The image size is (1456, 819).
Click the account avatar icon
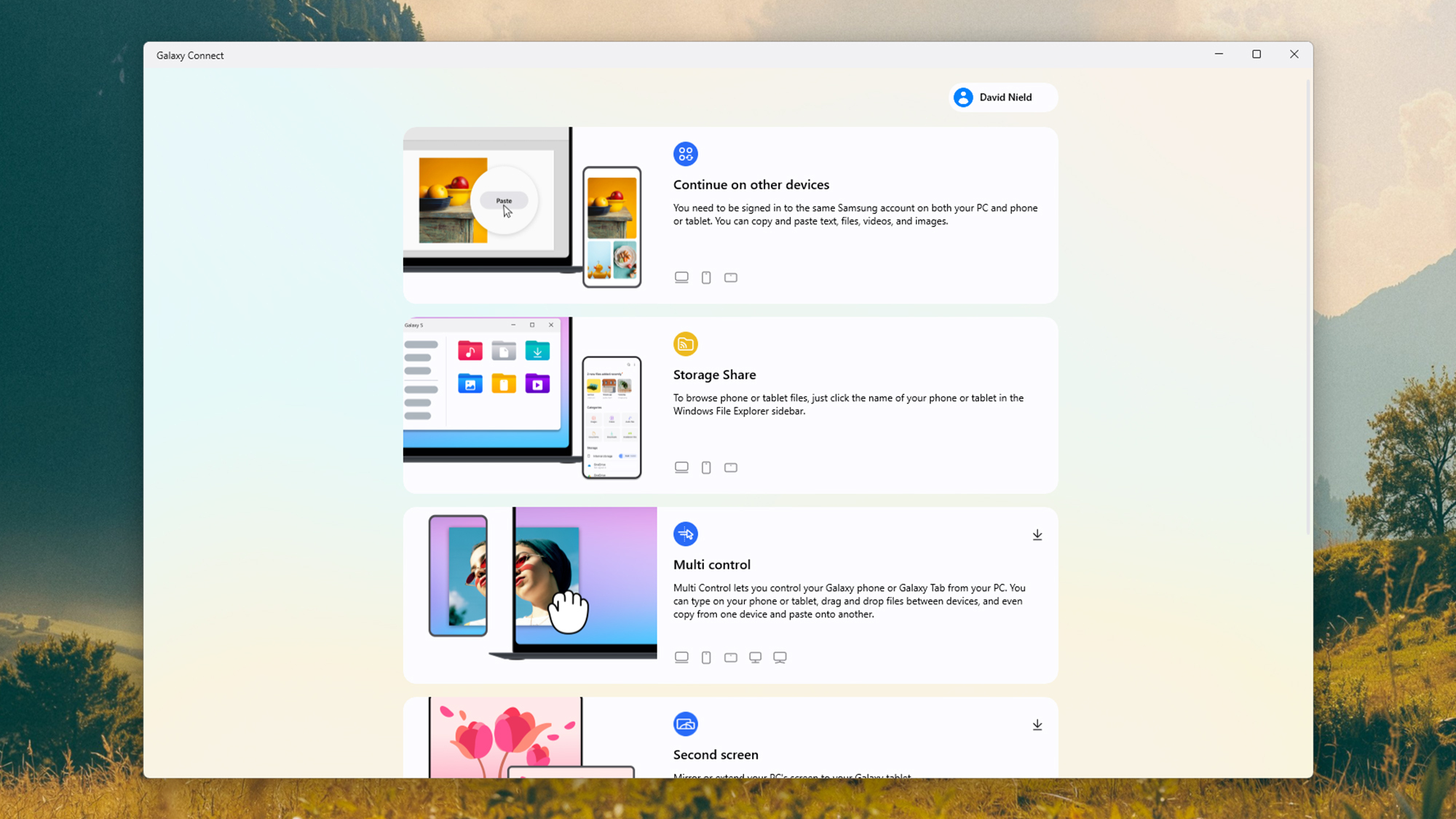click(x=963, y=97)
